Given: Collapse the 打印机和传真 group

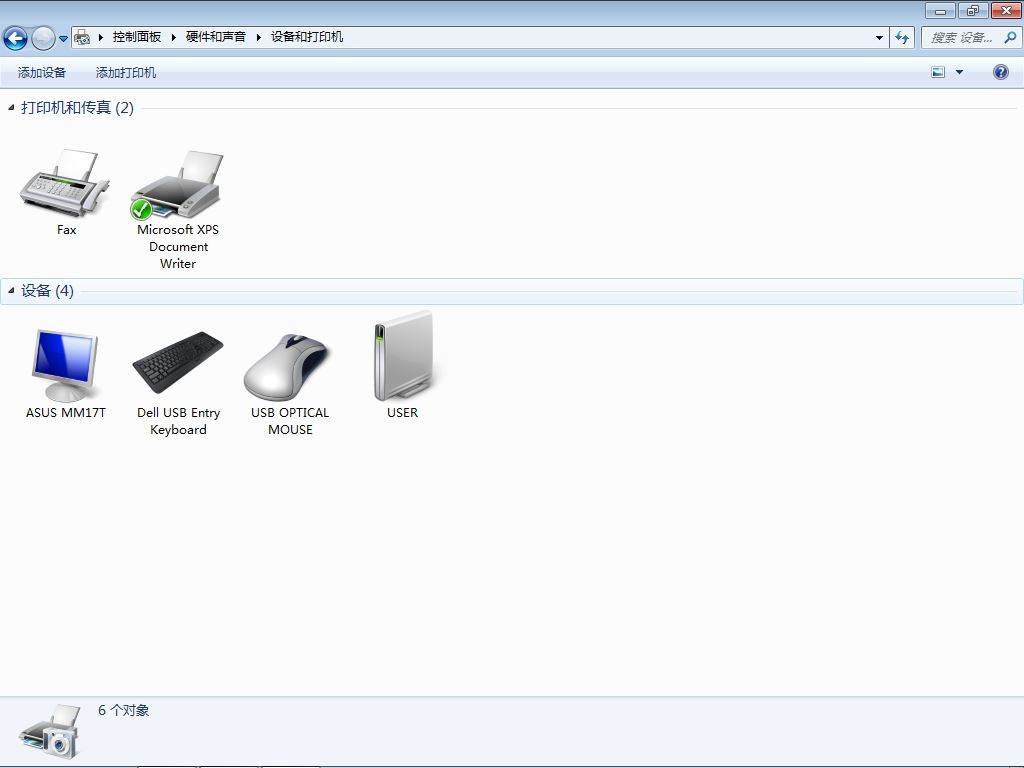Looking at the screenshot, I should click(x=10, y=107).
